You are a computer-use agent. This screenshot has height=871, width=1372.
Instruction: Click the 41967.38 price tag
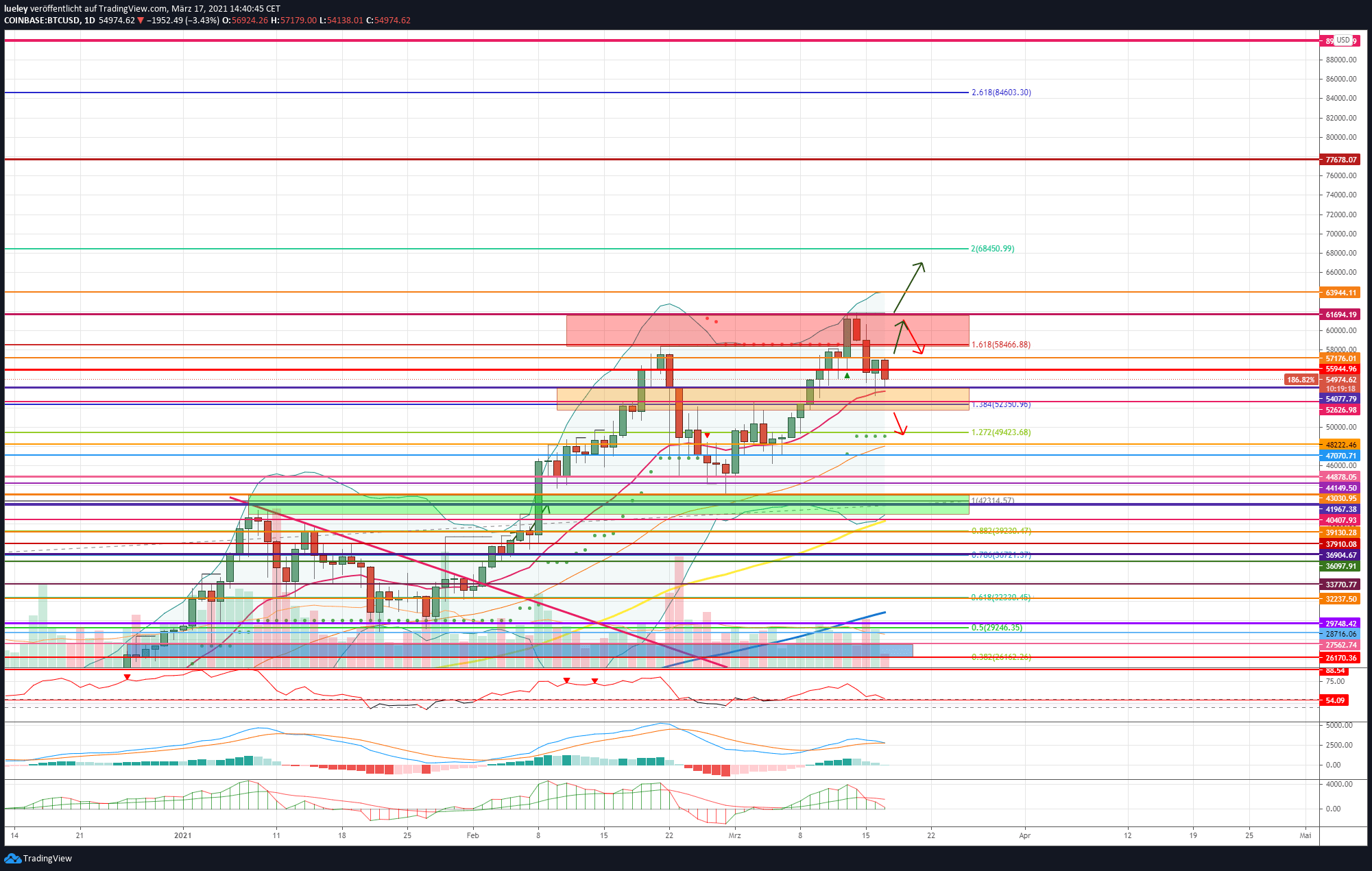tap(1340, 509)
